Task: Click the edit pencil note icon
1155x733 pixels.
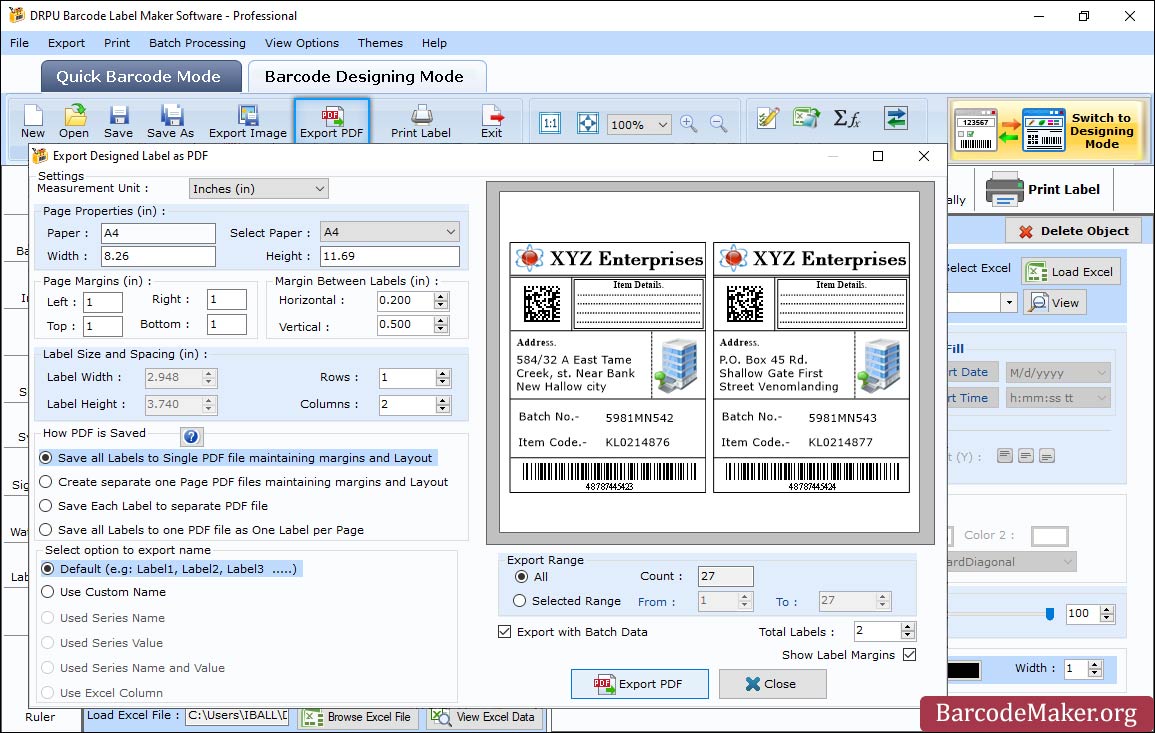Action: click(768, 118)
